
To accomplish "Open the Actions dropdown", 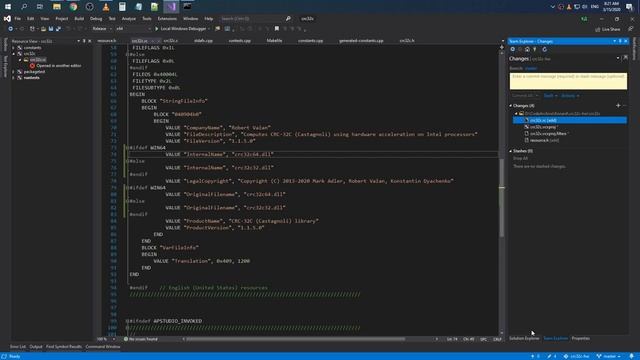I will pyautogui.click(x=570, y=96).
